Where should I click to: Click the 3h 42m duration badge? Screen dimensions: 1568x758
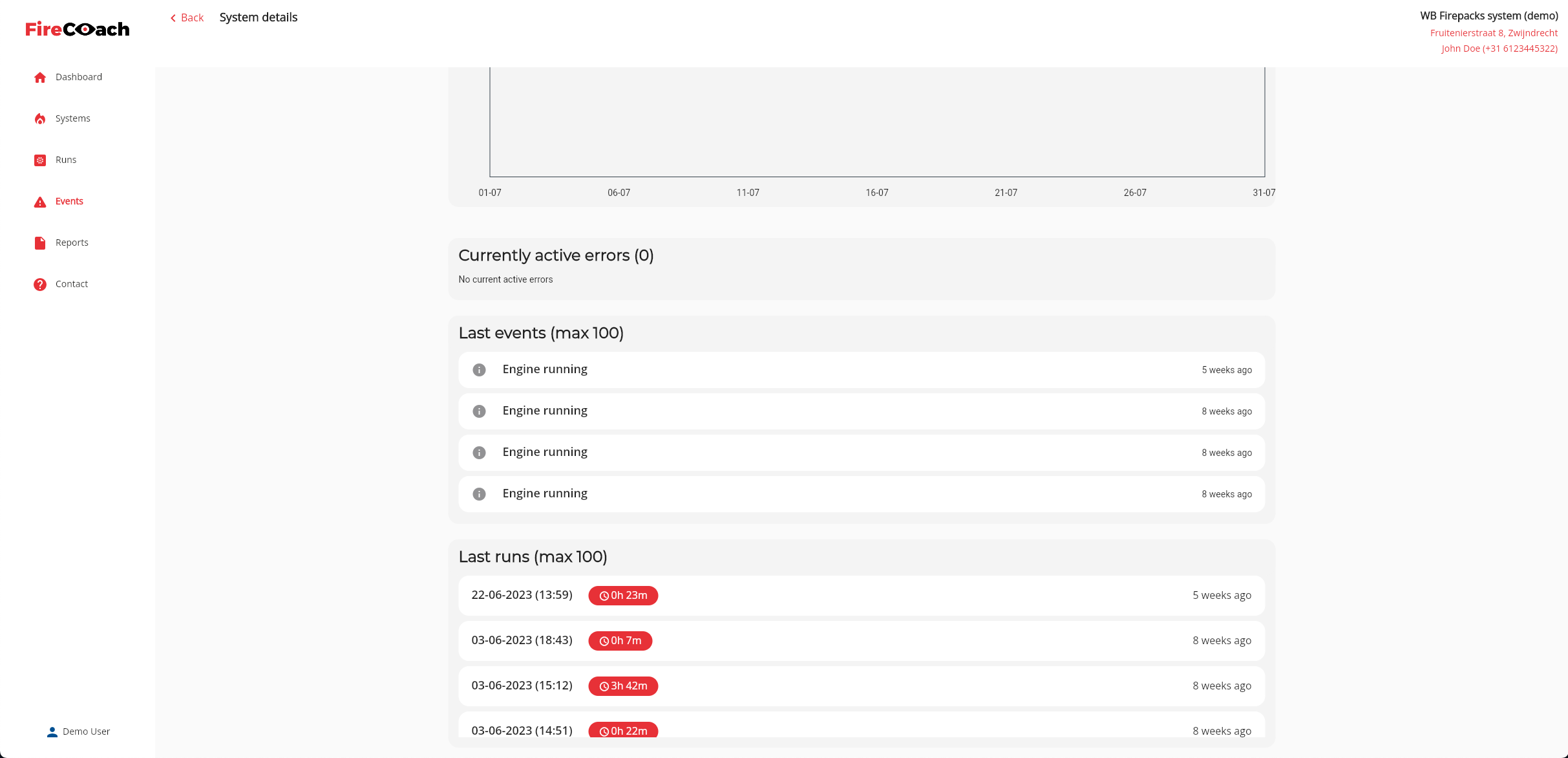623,686
